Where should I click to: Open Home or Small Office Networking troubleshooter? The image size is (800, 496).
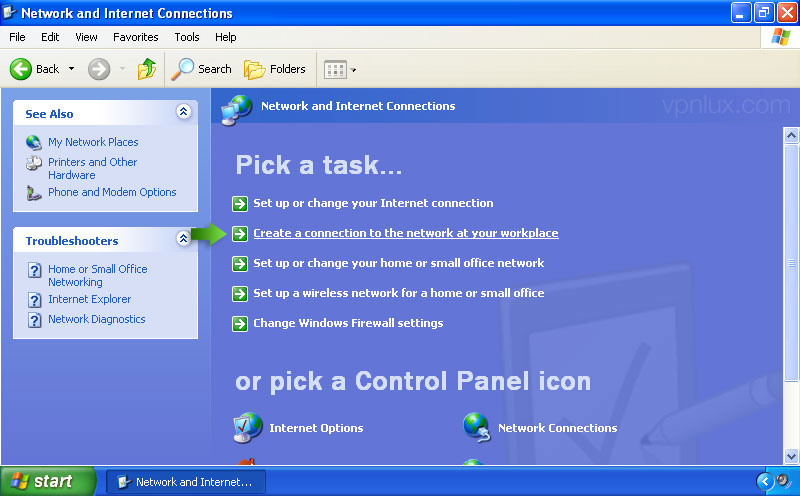click(x=98, y=276)
